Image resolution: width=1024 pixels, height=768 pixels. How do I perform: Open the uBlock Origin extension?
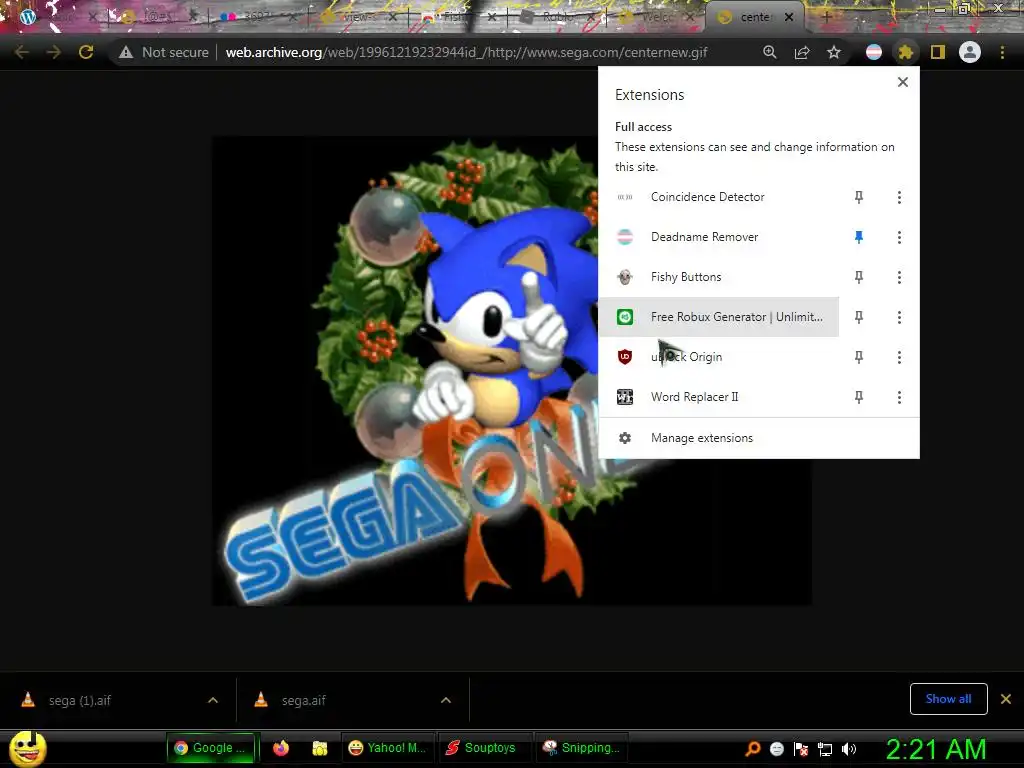pos(718,357)
